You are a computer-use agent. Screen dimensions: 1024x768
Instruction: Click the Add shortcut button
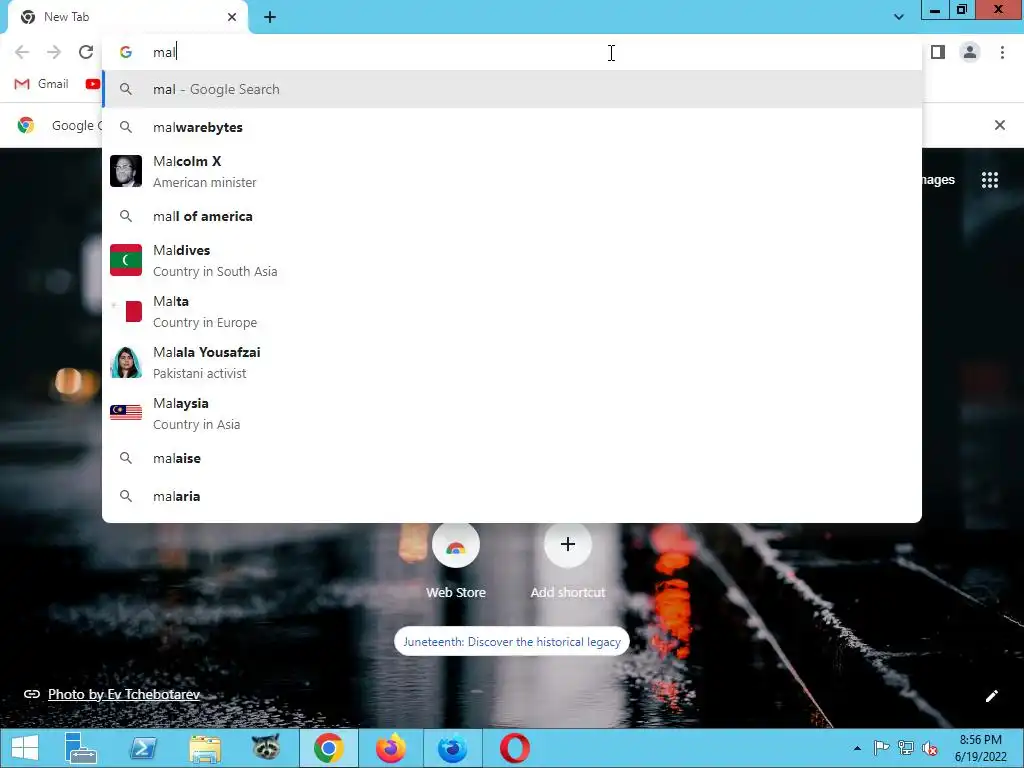click(568, 562)
